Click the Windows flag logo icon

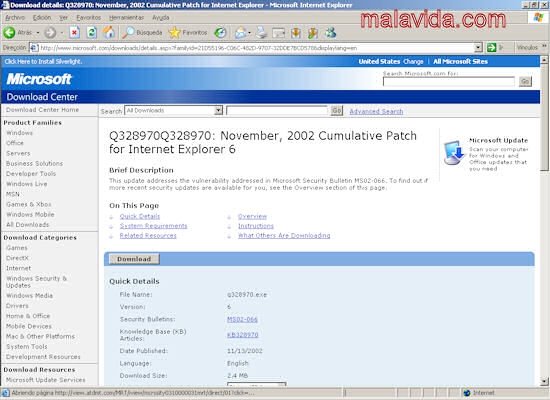538,18
